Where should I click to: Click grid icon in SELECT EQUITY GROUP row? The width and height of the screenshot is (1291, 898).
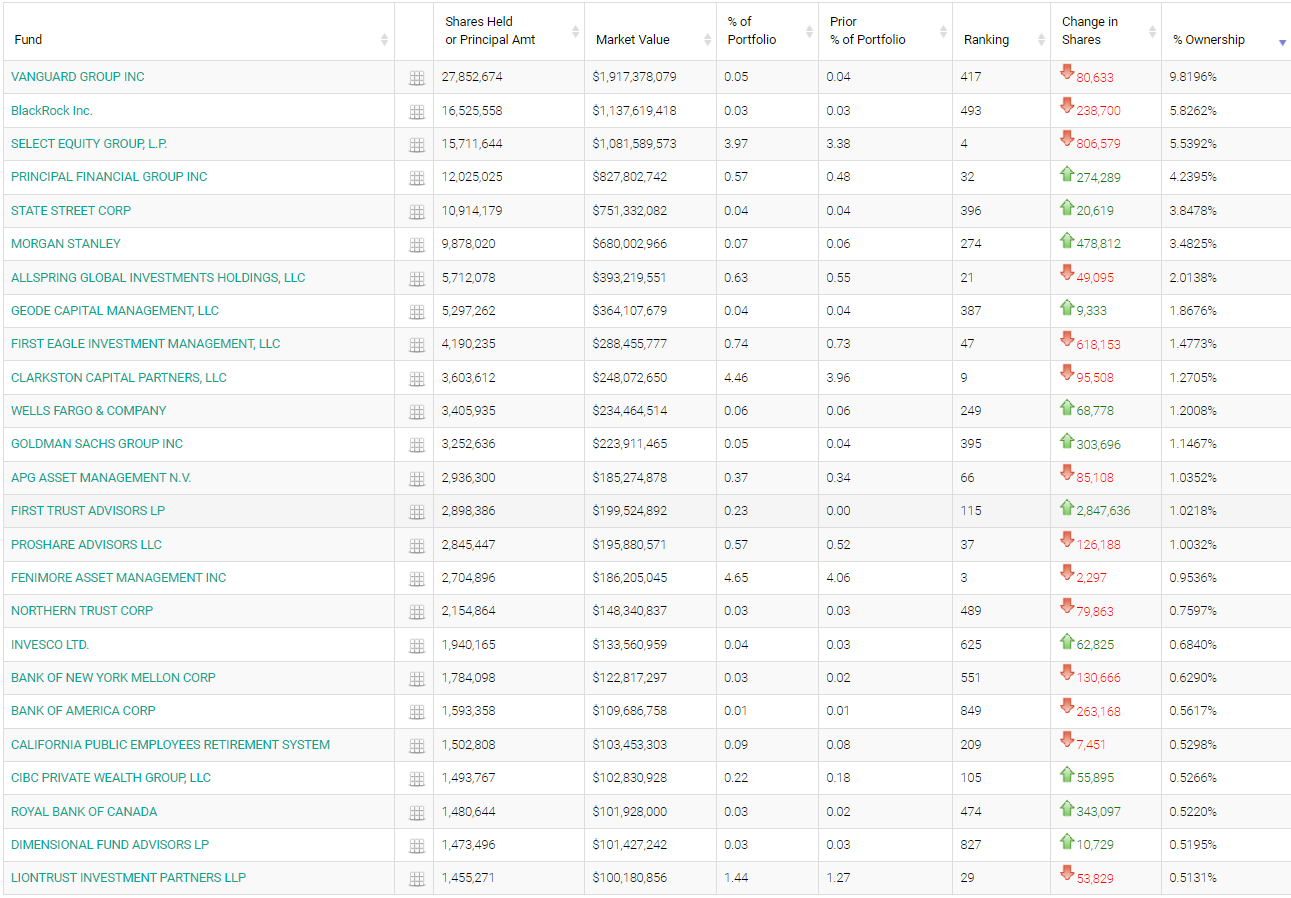click(417, 145)
